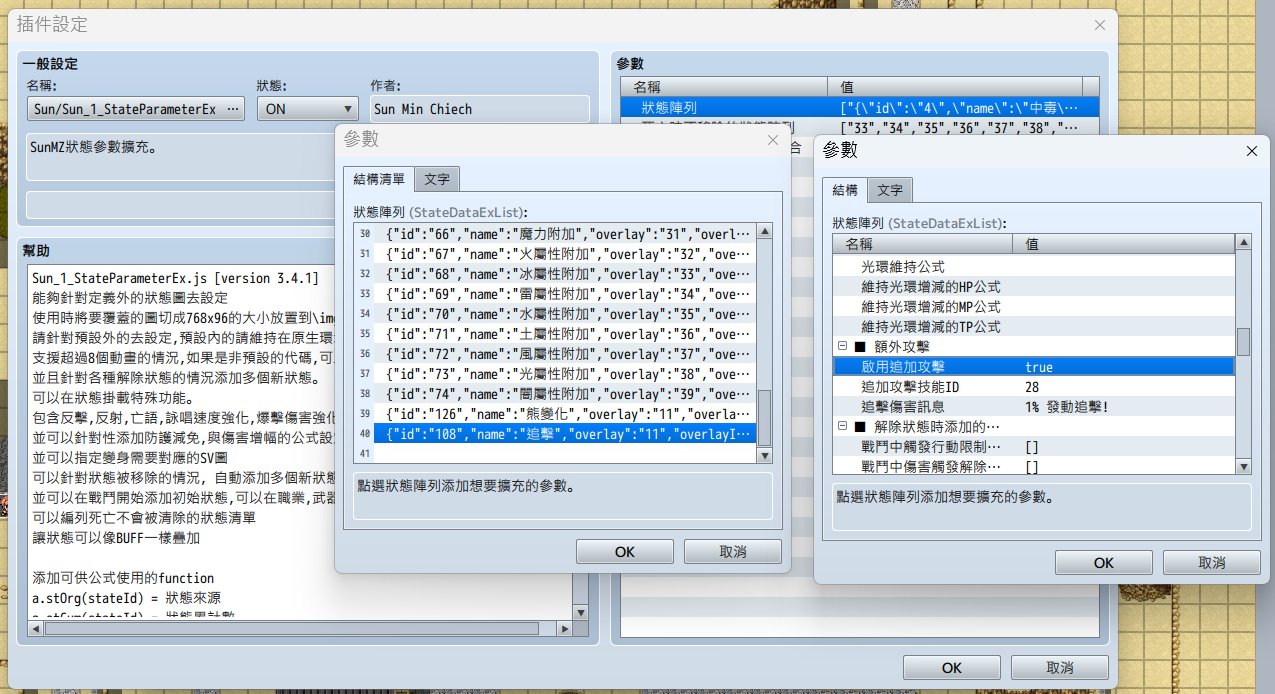The width and height of the screenshot is (1275, 694).
Task: Click 名稱 column header in main 參數 table
Action: pos(724,87)
